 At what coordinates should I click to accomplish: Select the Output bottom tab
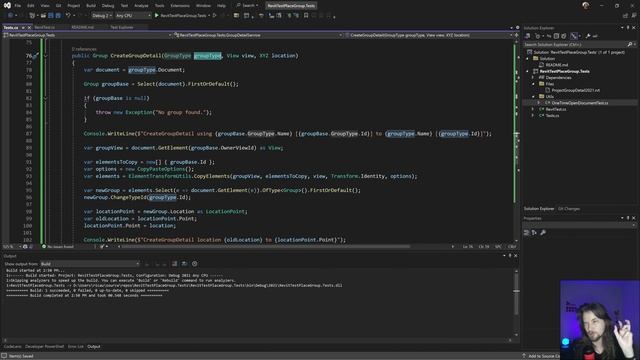pos(93,347)
